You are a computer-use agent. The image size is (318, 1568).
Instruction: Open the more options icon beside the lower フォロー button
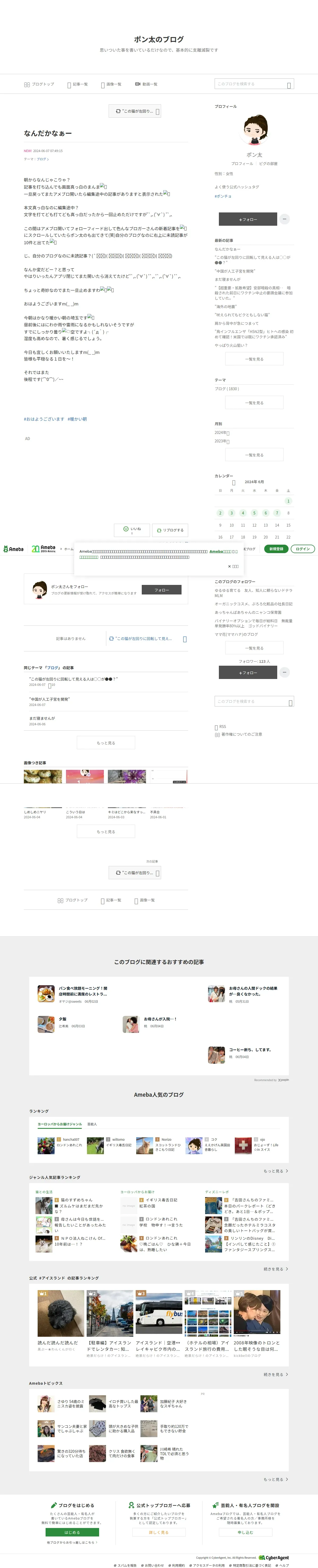285,673
